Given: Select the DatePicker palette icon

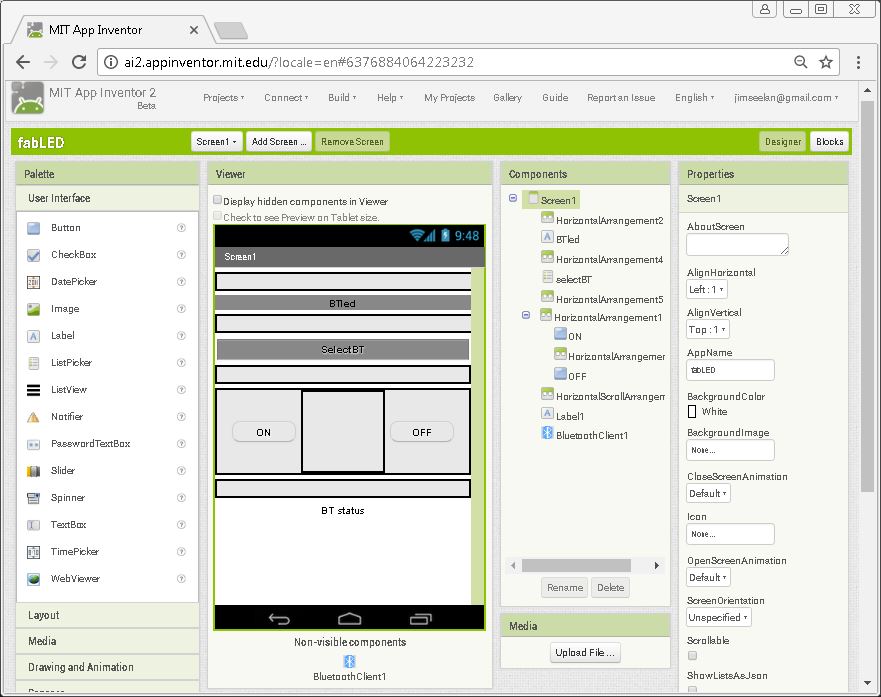Looking at the screenshot, I should pyautogui.click(x=34, y=282).
